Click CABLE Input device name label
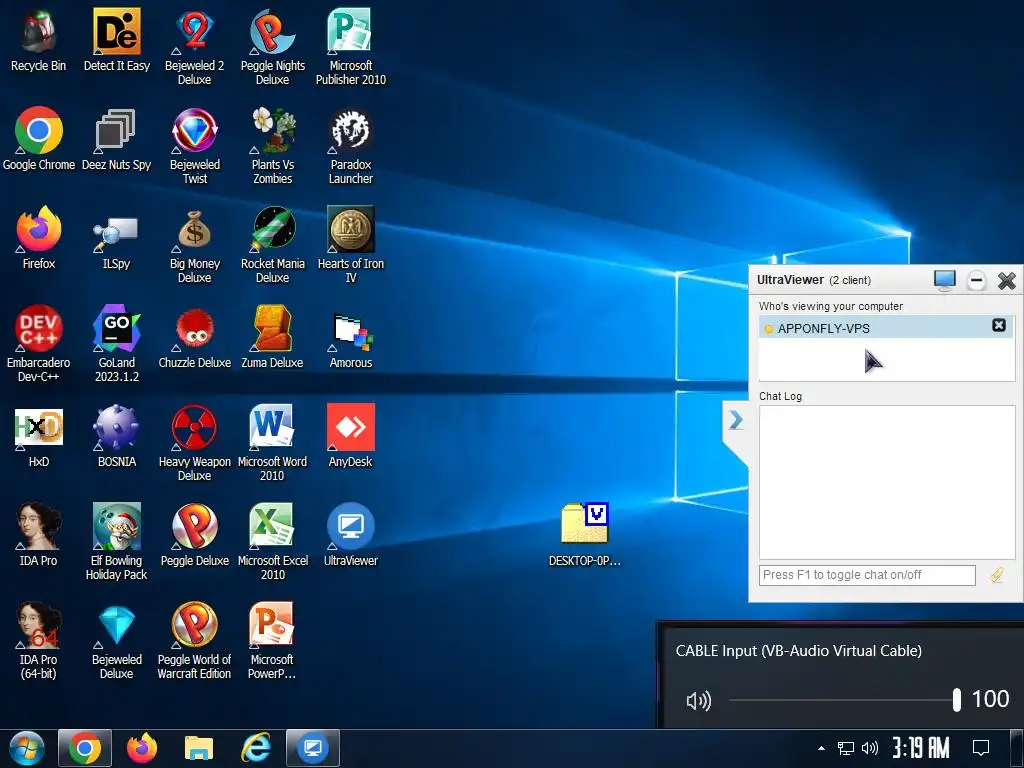This screenshot has height=768, width=1024. (x=799, y=651)
